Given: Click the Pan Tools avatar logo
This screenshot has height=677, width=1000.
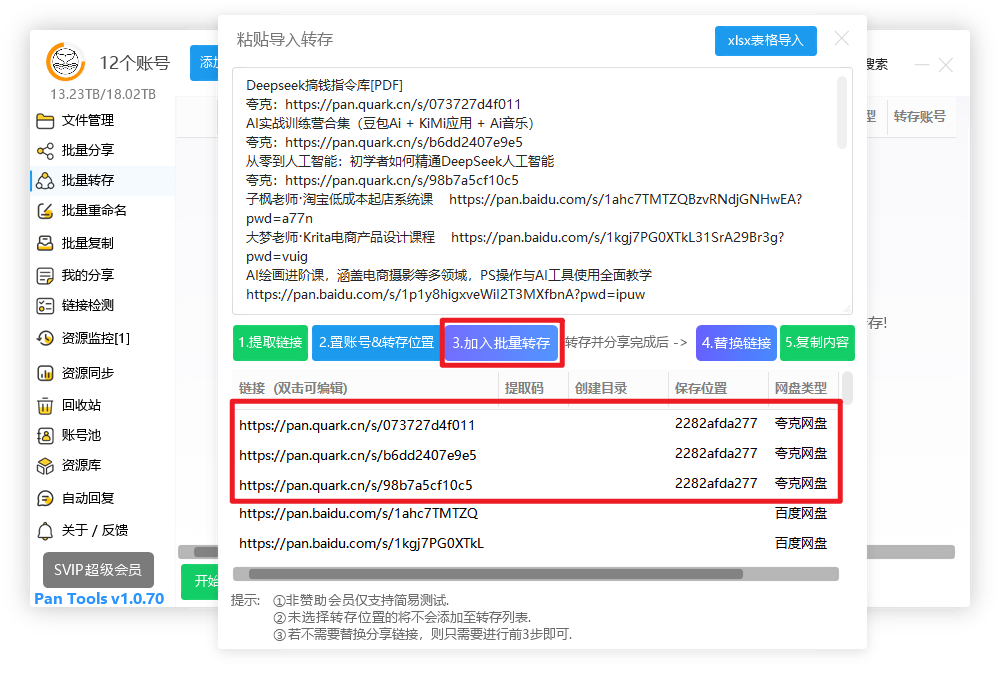Looking at the screenshot, I should (65, 62).
